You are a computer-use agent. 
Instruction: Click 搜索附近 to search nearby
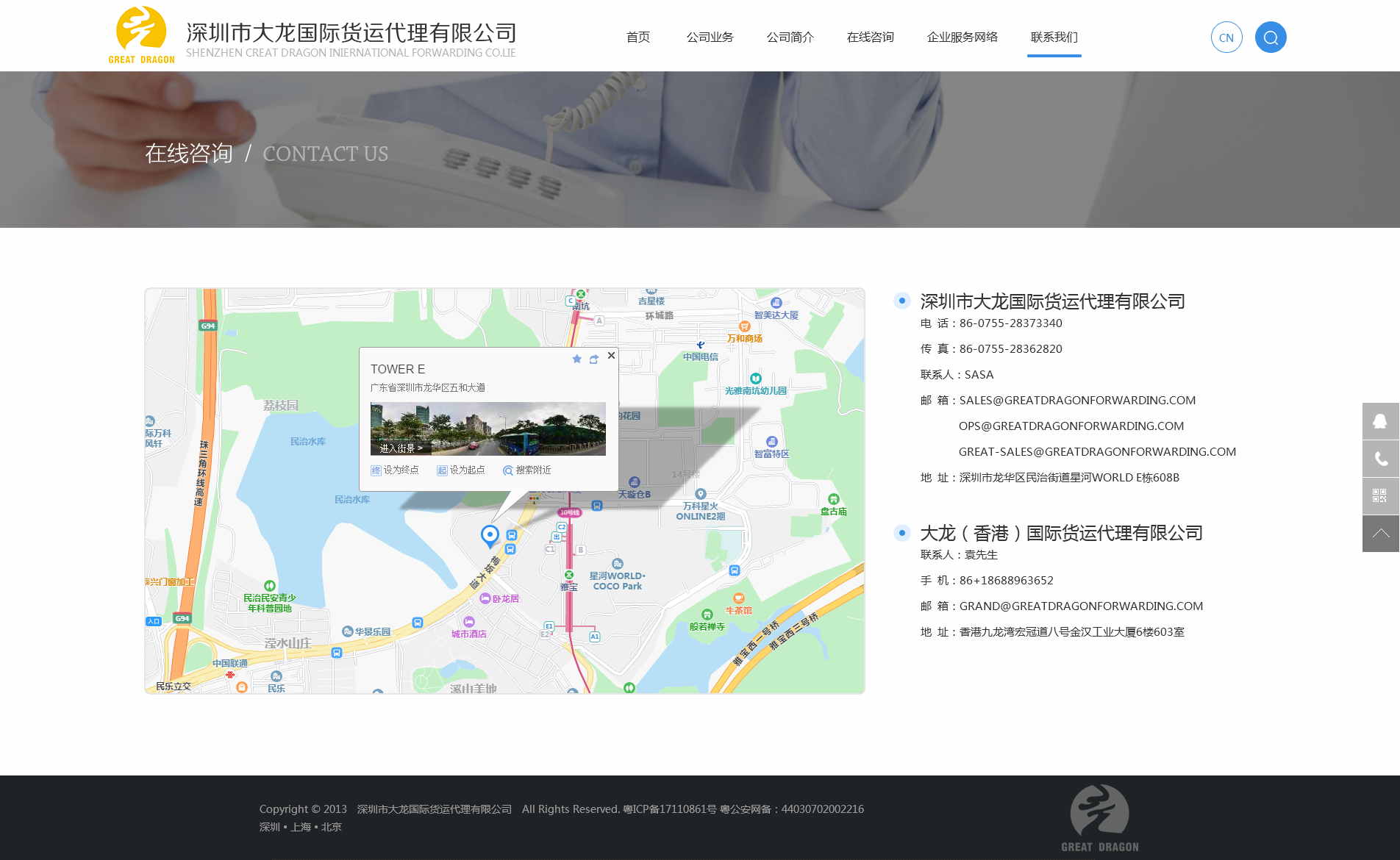pos(526,470)
